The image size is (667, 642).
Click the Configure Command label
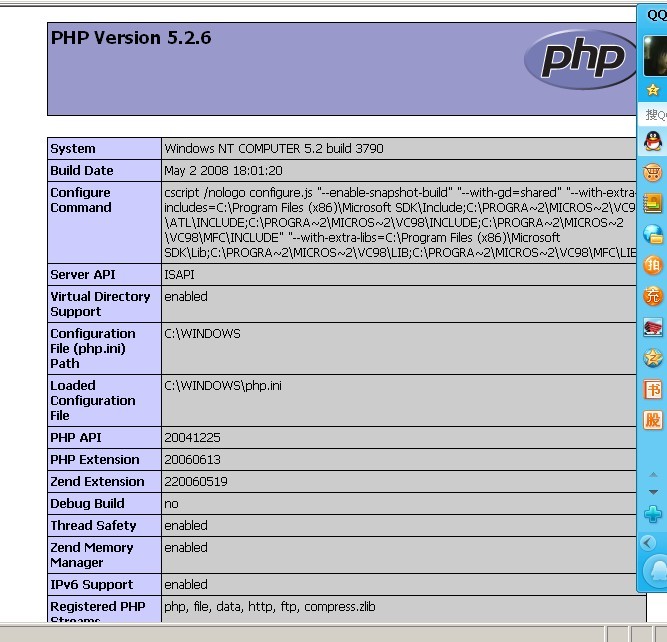[x=81, y=200]
